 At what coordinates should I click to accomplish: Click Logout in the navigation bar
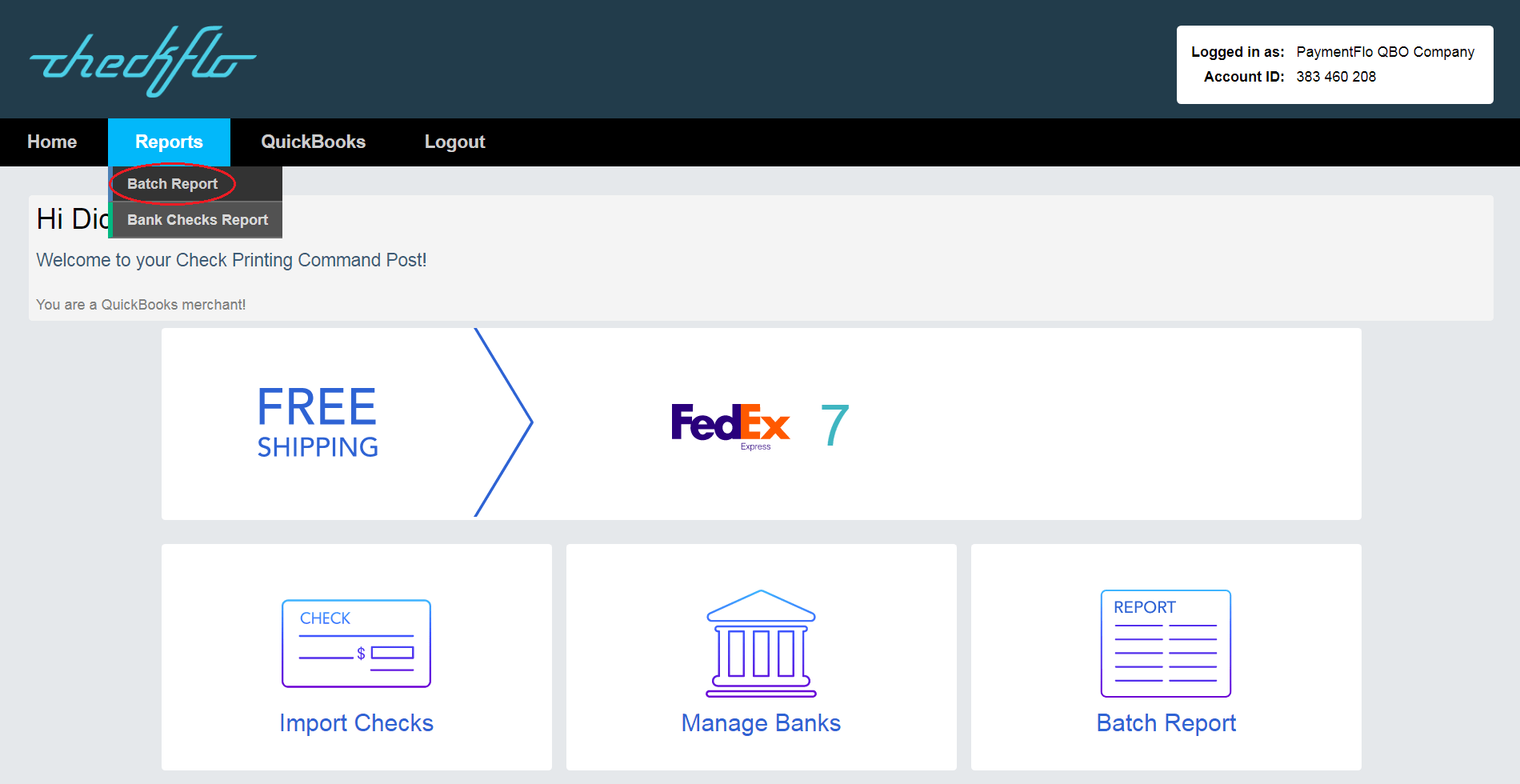click(454, 142)
